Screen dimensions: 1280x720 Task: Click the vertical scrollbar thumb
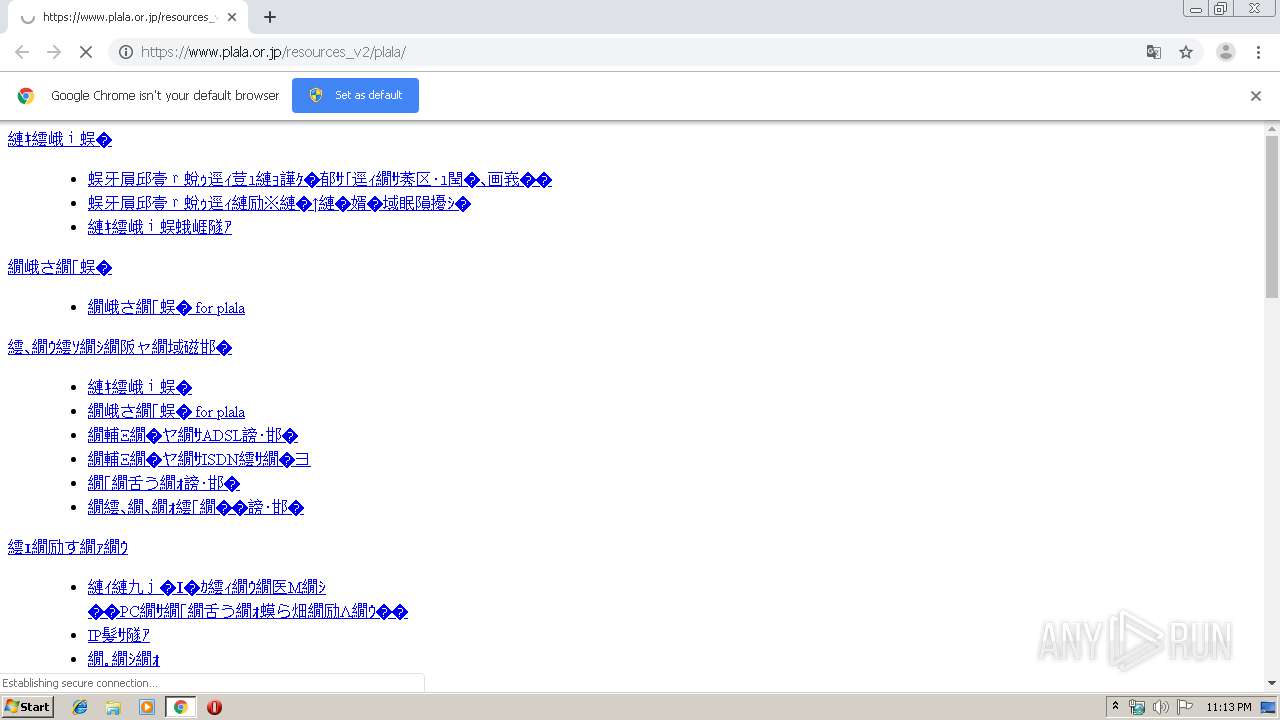click(x=1272, y=215)
